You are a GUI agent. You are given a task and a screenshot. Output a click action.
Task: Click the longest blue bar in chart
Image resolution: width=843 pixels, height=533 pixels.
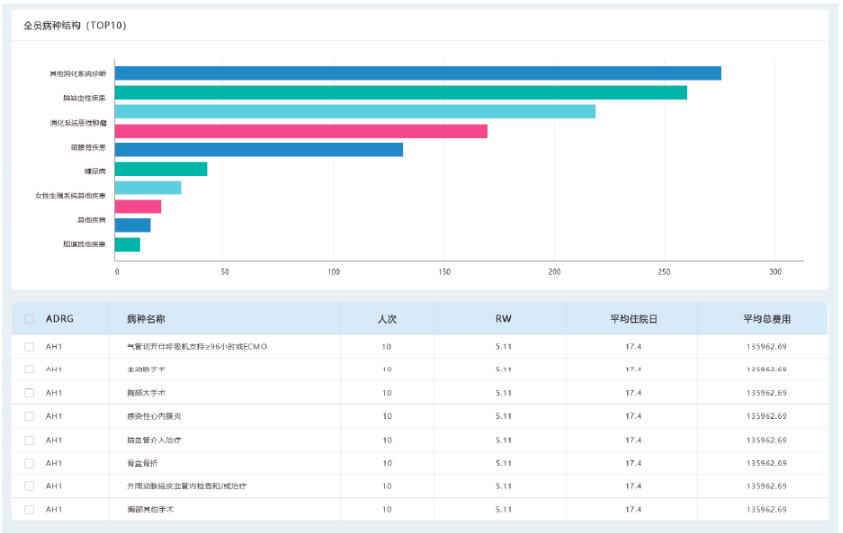coord(418,73)
